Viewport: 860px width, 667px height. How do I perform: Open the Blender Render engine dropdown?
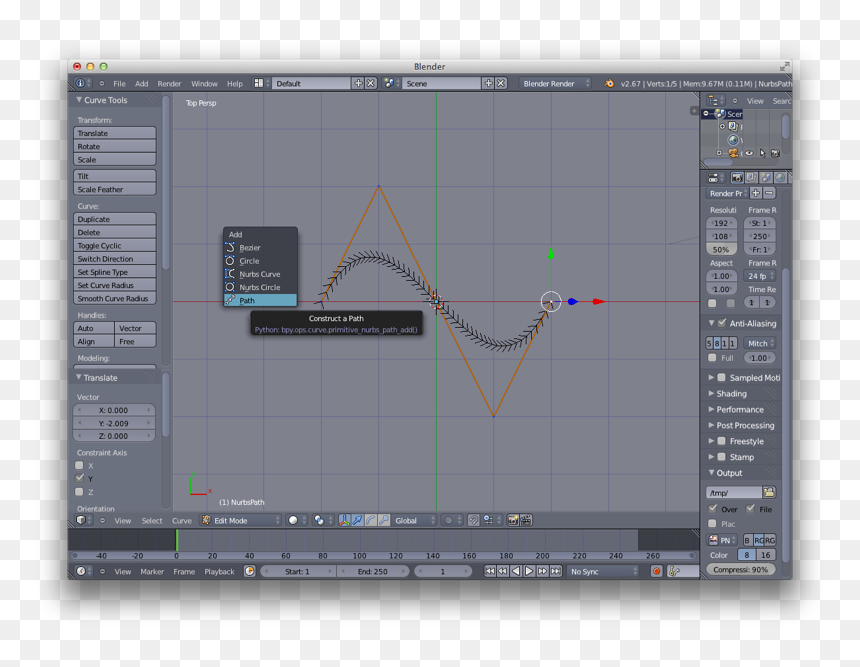[x=556, y=83]
